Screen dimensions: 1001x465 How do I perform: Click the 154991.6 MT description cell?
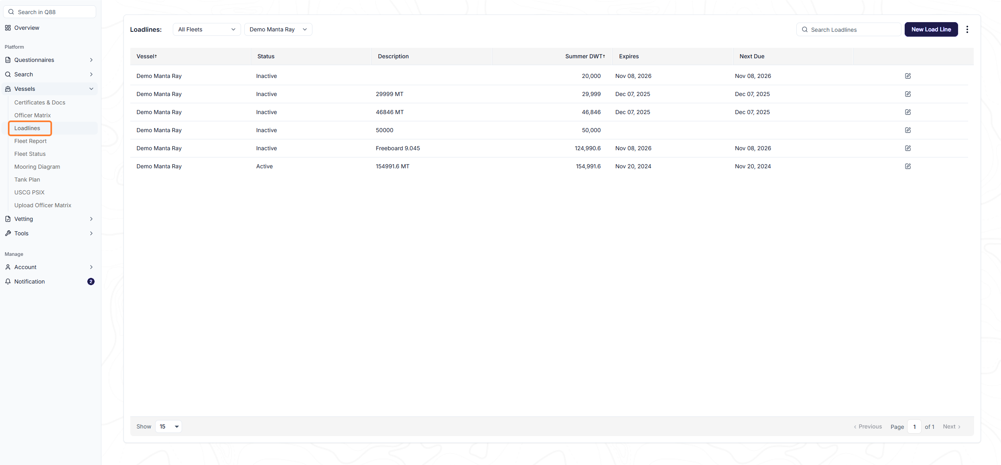393,166
